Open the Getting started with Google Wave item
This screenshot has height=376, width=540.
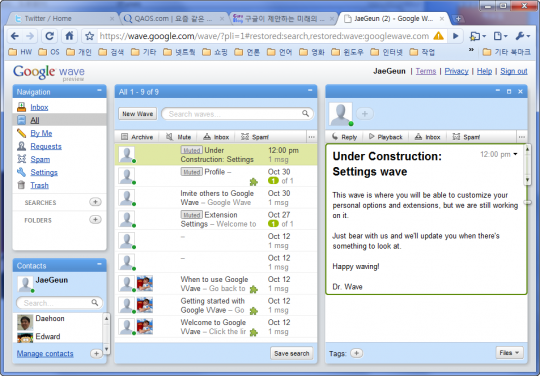[x=216, y=305]
